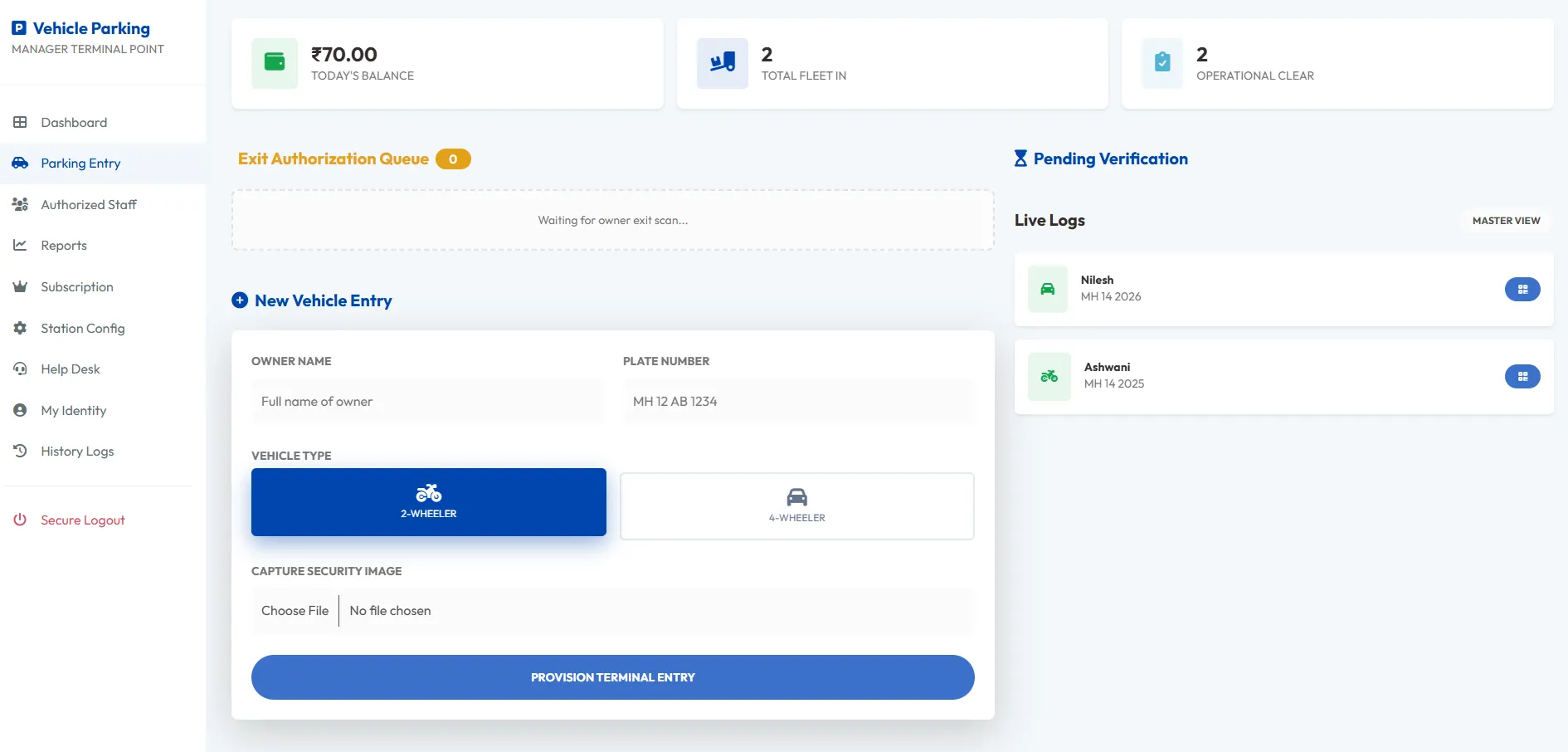The height and width of the screenshot is (752, 1568).
Task: Open the Reports section
Action: click(x=64, y=246)
